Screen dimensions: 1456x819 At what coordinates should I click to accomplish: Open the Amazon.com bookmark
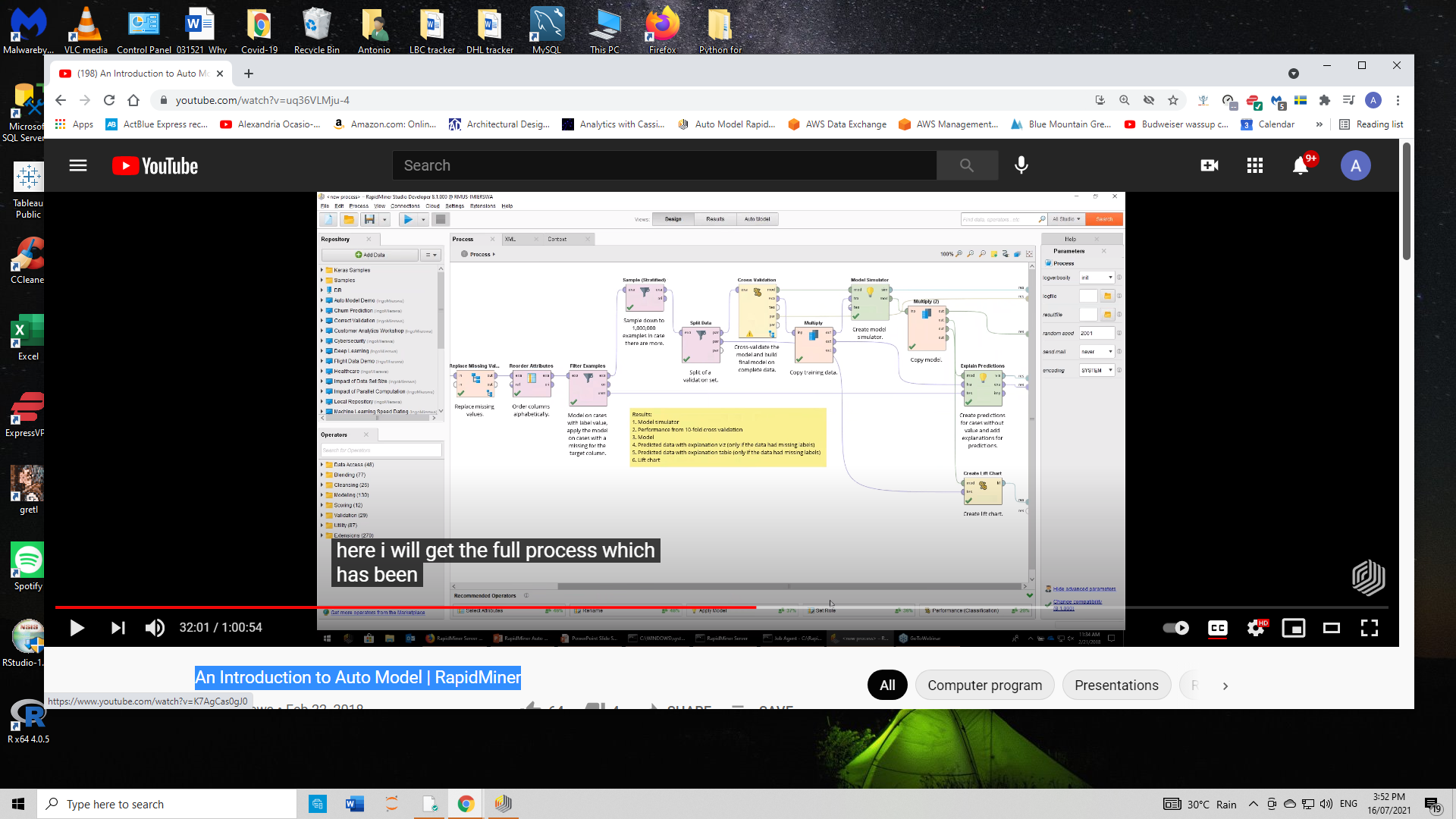coord(384,124)
